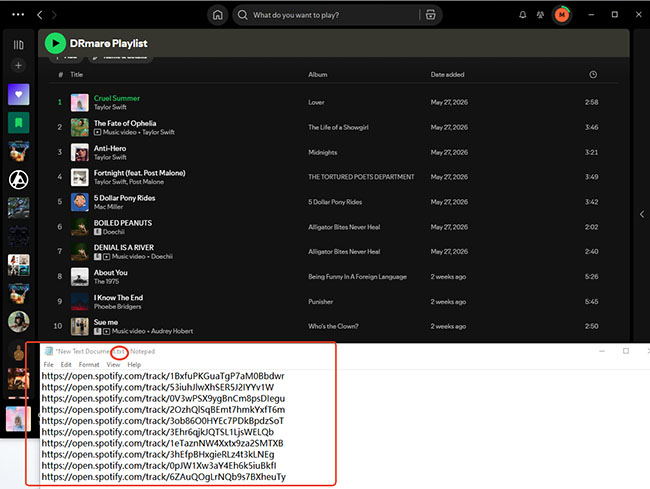The image size is (650, 489).
Task: Open Being Funny In A Foreign Language album
Action: [x=357, y=277]
